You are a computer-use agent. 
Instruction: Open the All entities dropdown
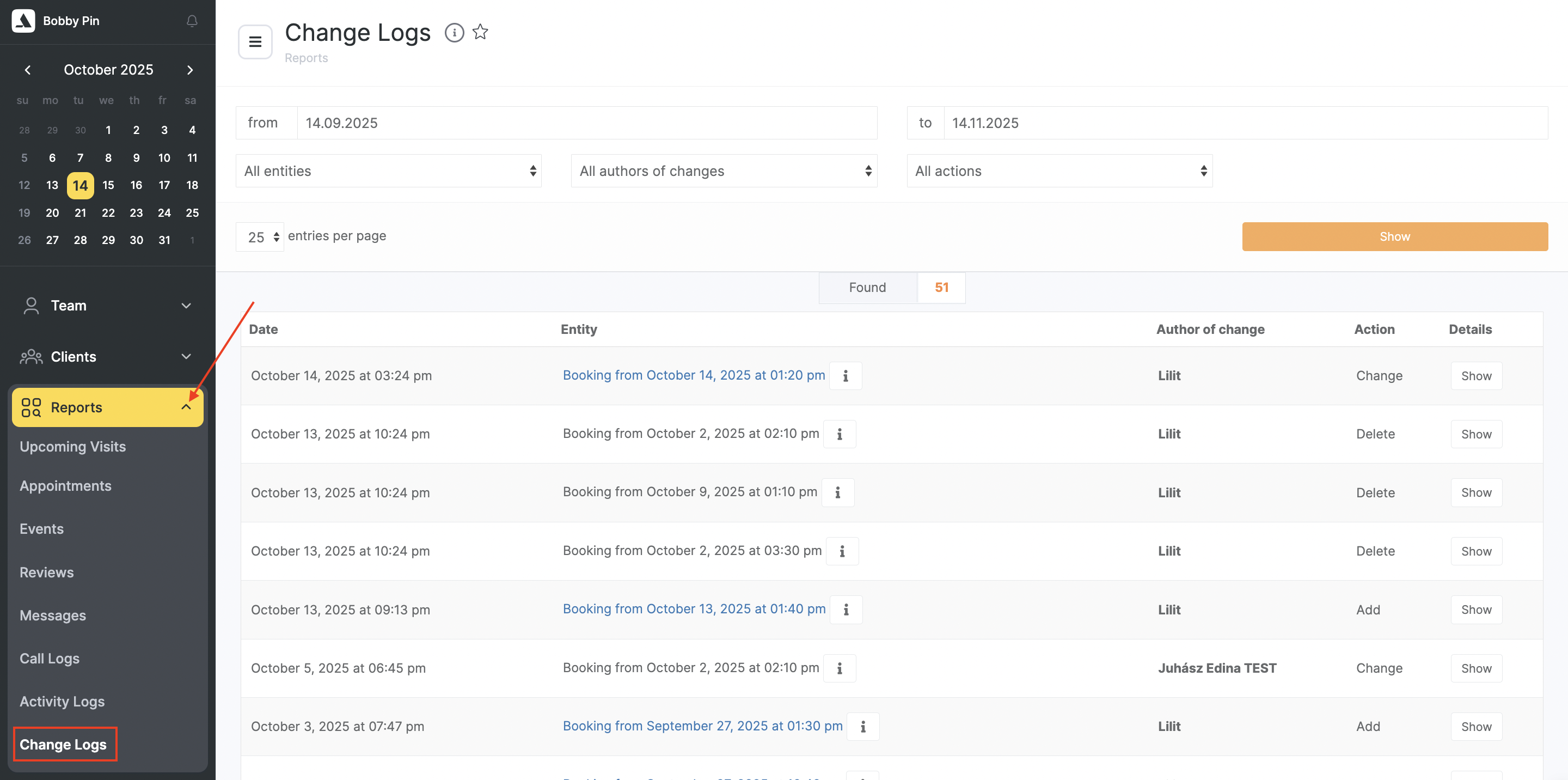388,171
